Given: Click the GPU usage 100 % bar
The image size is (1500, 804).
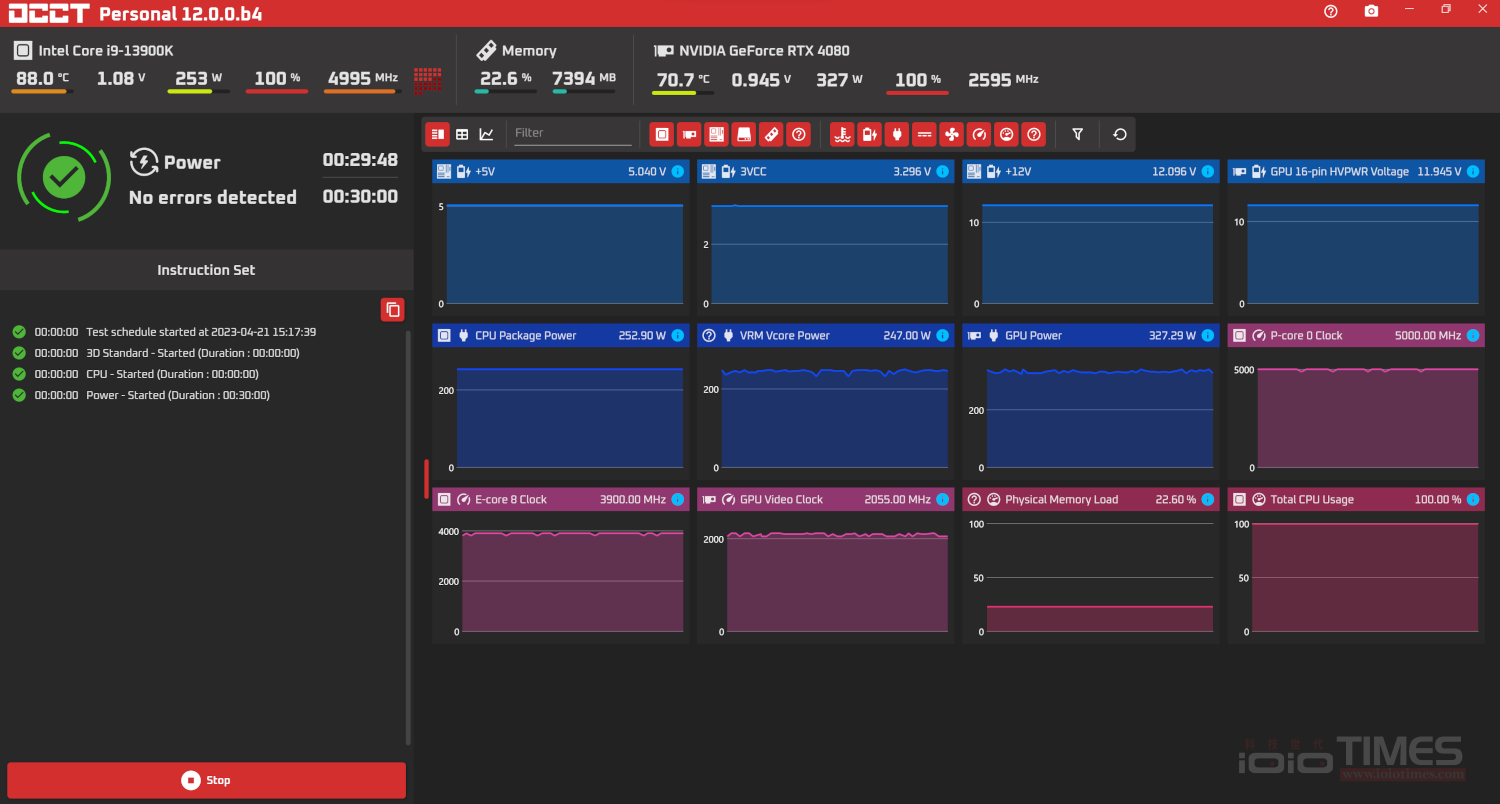Looking at the screenshot, I should 917,92.
